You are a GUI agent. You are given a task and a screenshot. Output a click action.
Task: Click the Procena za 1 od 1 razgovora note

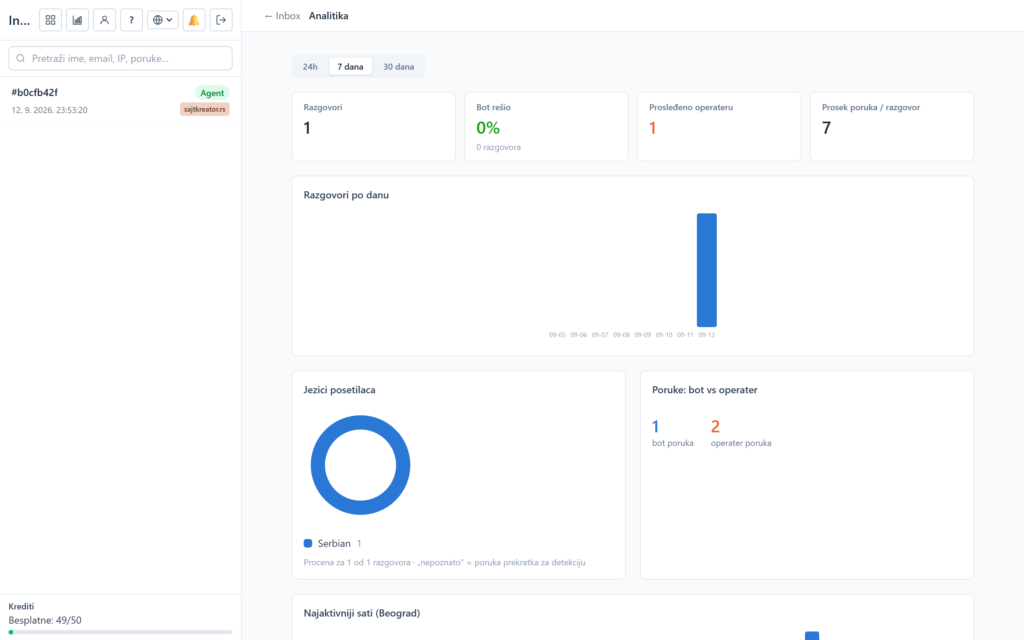[444, 562]
